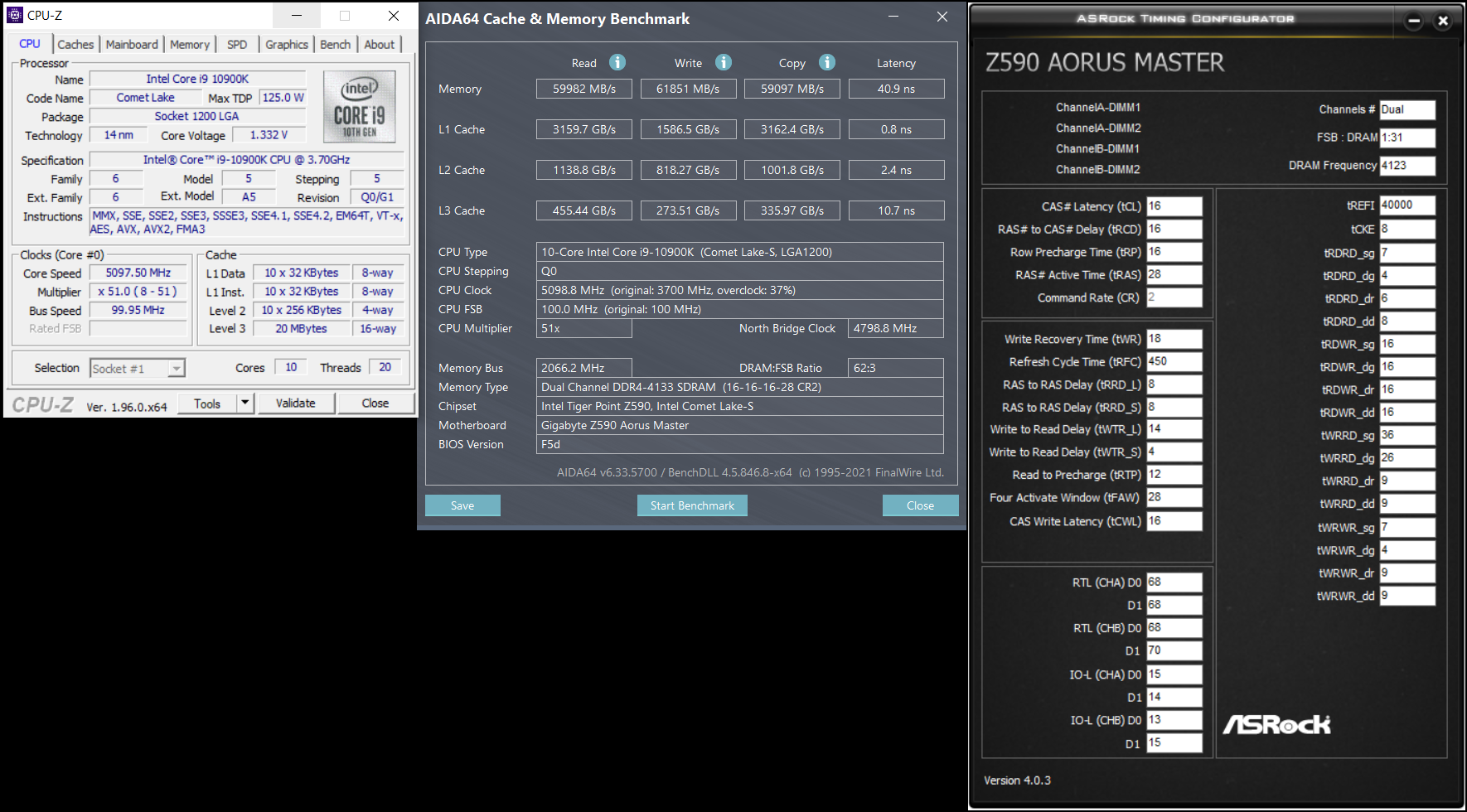The width and height of the screenshot is (1467, 812).
Task: Click the Intel Core i9 logo in CPU-Z
Action: pyautogui.click(x=359, y=106)
